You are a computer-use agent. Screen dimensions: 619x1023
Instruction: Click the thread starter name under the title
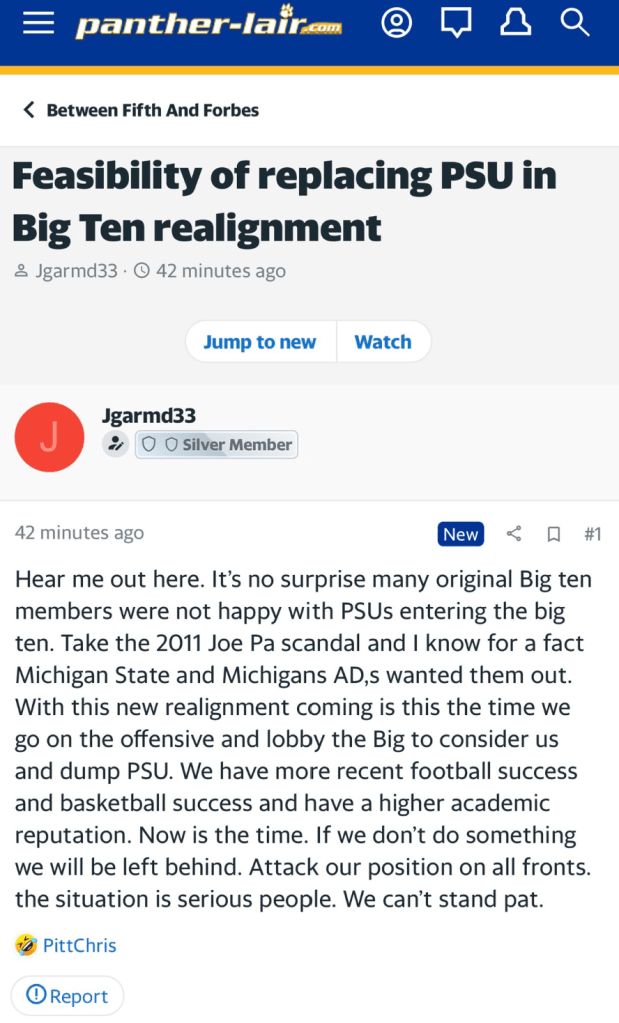75,271
